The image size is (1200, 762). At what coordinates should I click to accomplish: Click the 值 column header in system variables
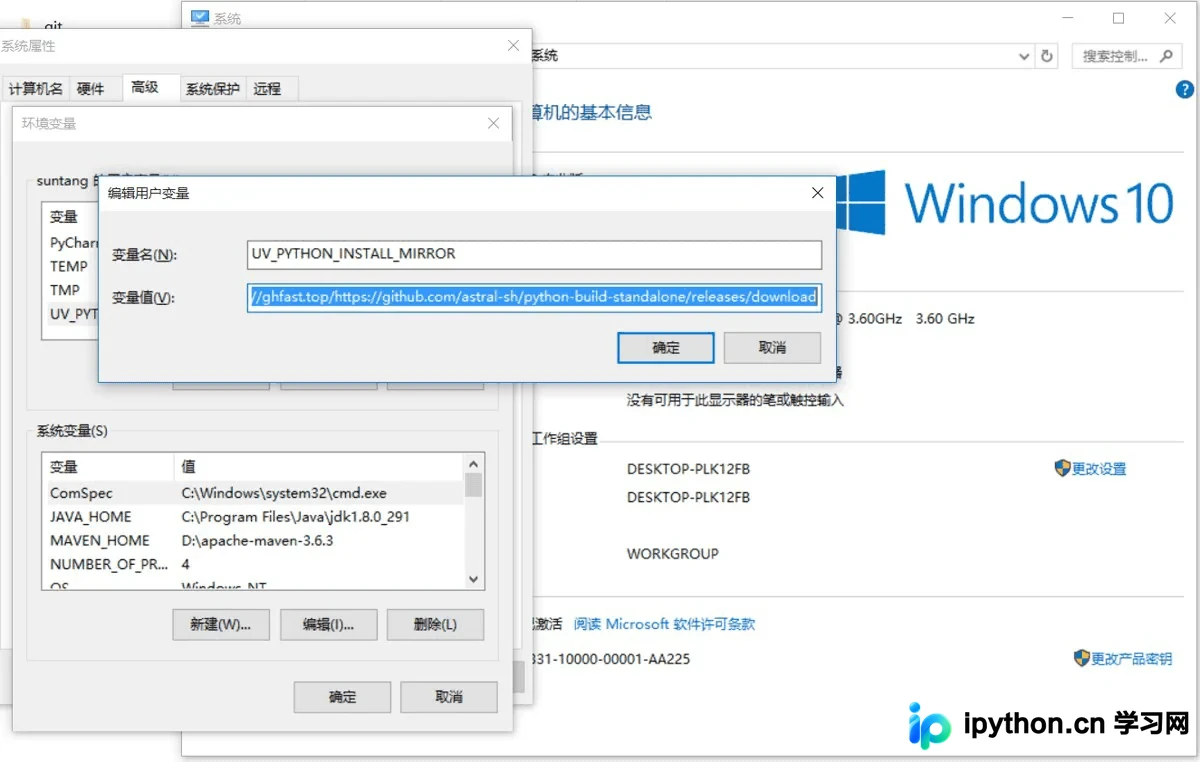coord(319,467)
